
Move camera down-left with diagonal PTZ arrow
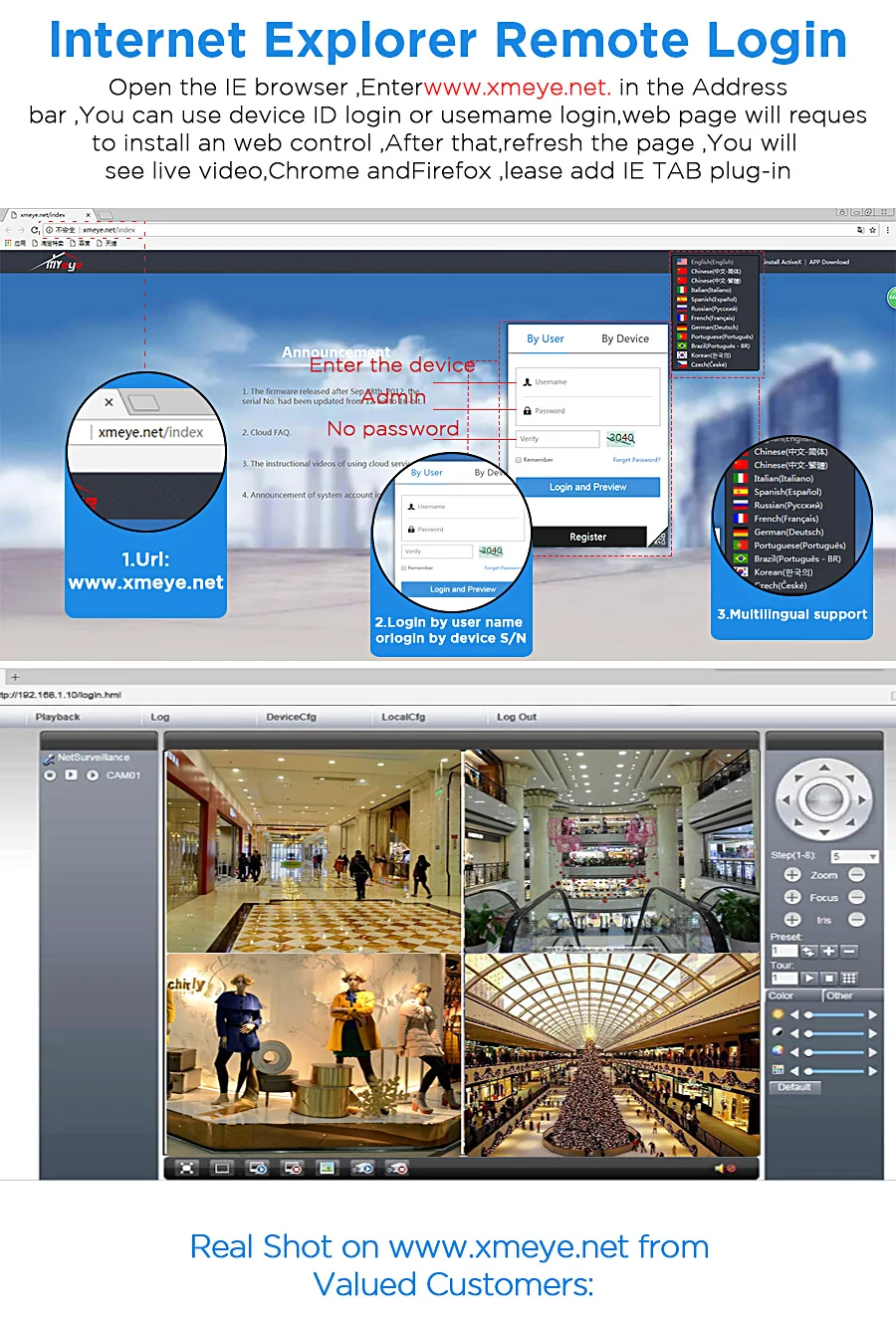pyautogui.click(x=798, y=822)
